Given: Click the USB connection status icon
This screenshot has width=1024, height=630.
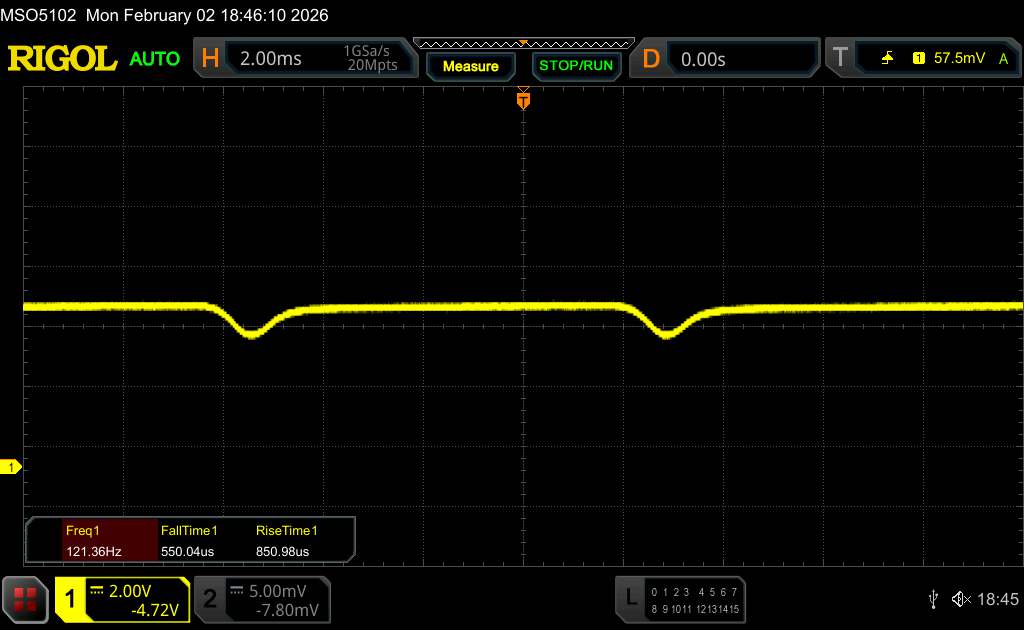Looking at the screenshot, I should pyautogui.click(x=933, y=599).
